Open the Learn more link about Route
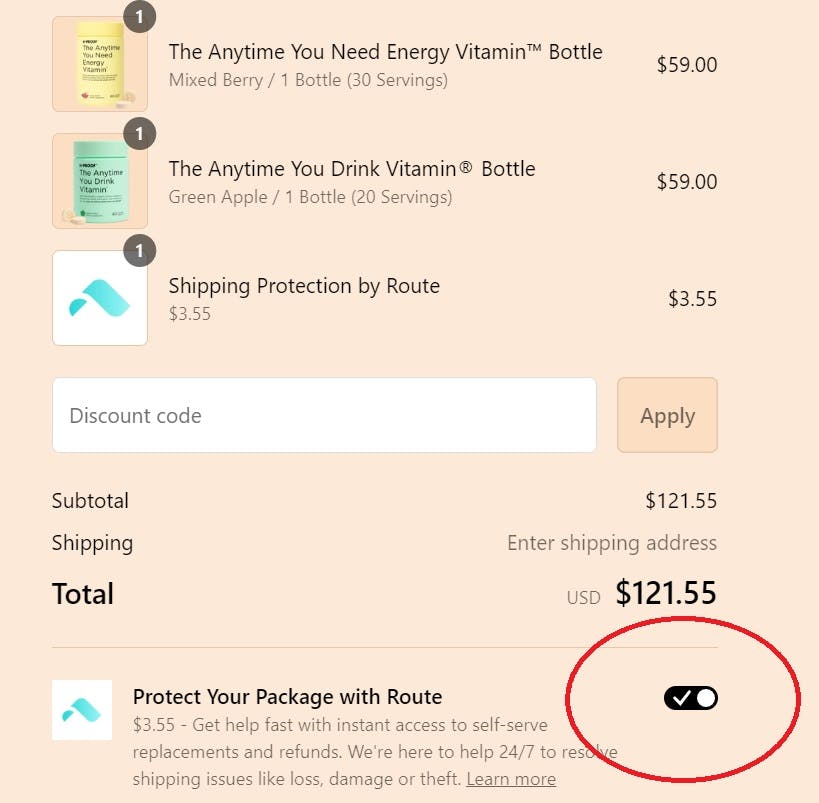The width and height of the screenshot is (819, 803). point(511,778)
